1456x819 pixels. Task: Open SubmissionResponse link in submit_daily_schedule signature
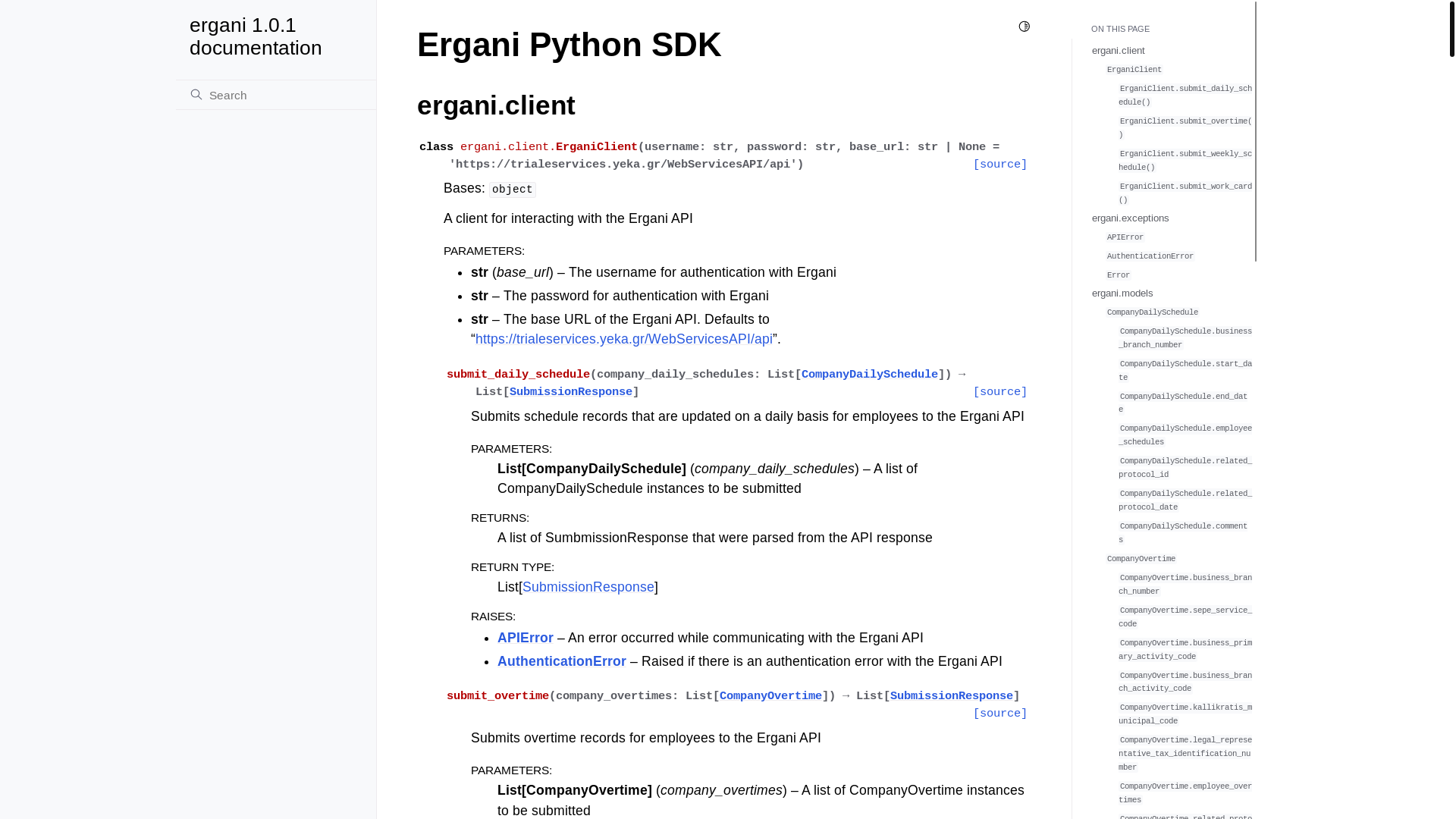click(x=571, y=392)
